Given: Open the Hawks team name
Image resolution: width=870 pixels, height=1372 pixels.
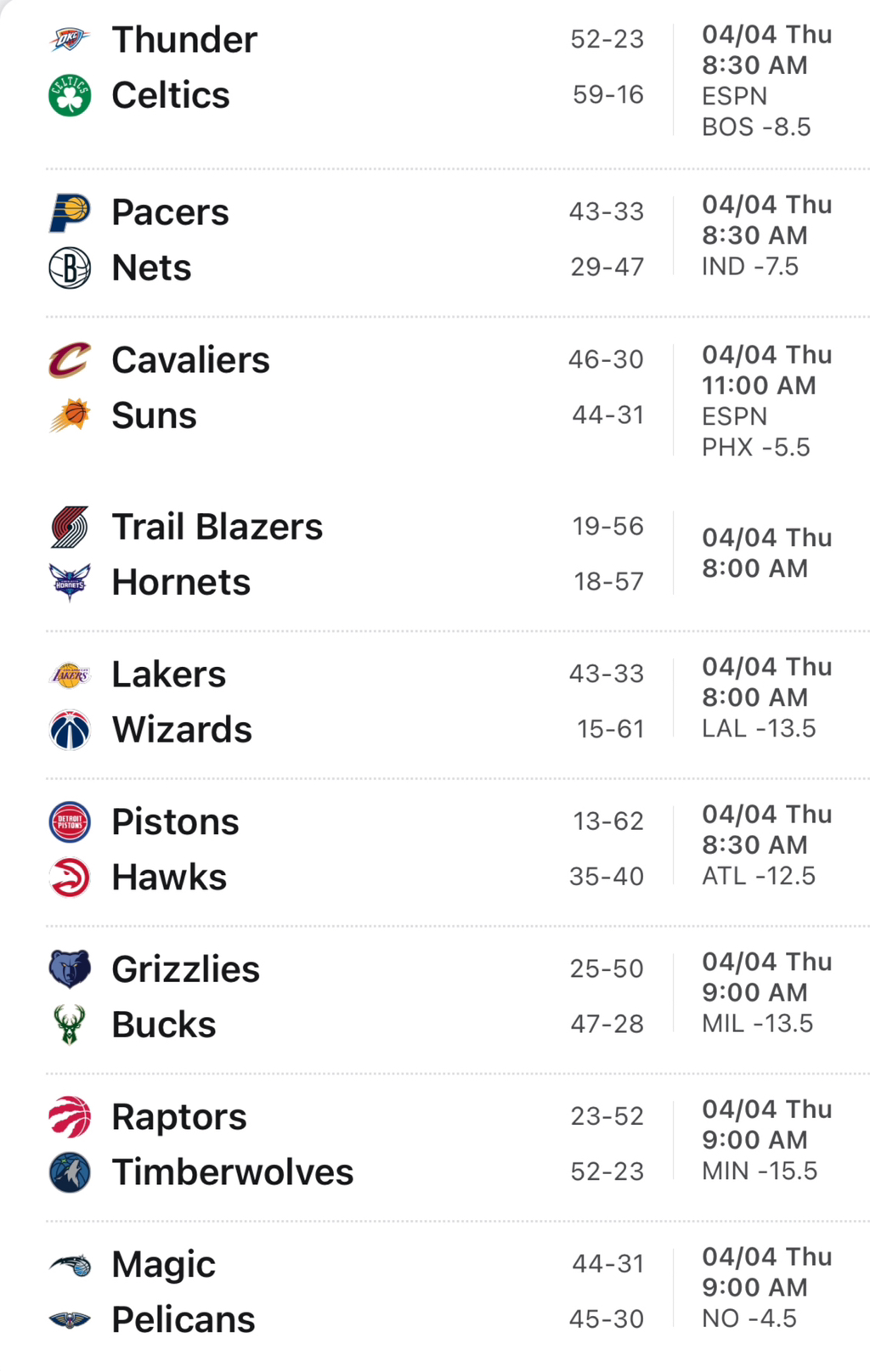Looking at the screenshot, I should click(169, 878).
